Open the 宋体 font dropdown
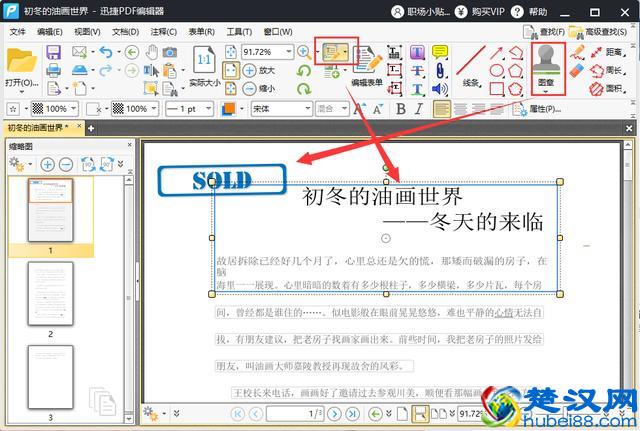 pos(308,109)
